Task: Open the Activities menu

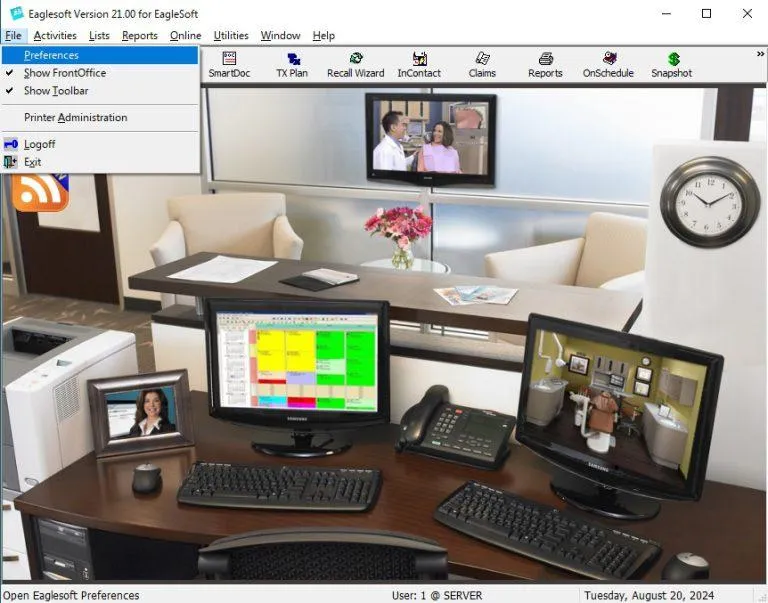Action: [x=55, y=36]
